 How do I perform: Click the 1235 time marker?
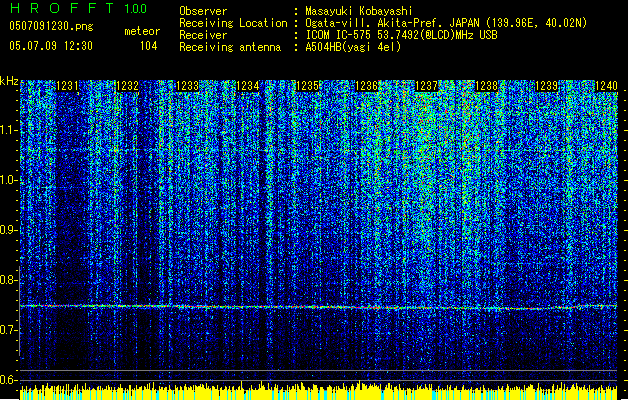(x=307, y=86)
